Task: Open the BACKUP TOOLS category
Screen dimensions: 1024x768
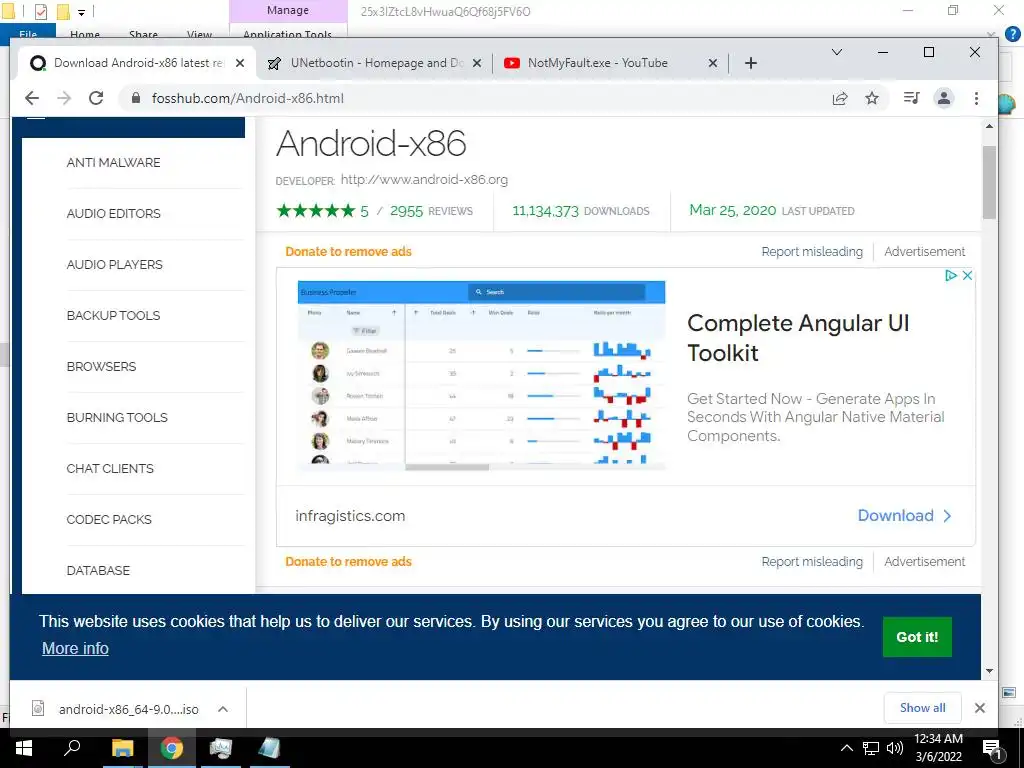Action: [x=113, y=315]
